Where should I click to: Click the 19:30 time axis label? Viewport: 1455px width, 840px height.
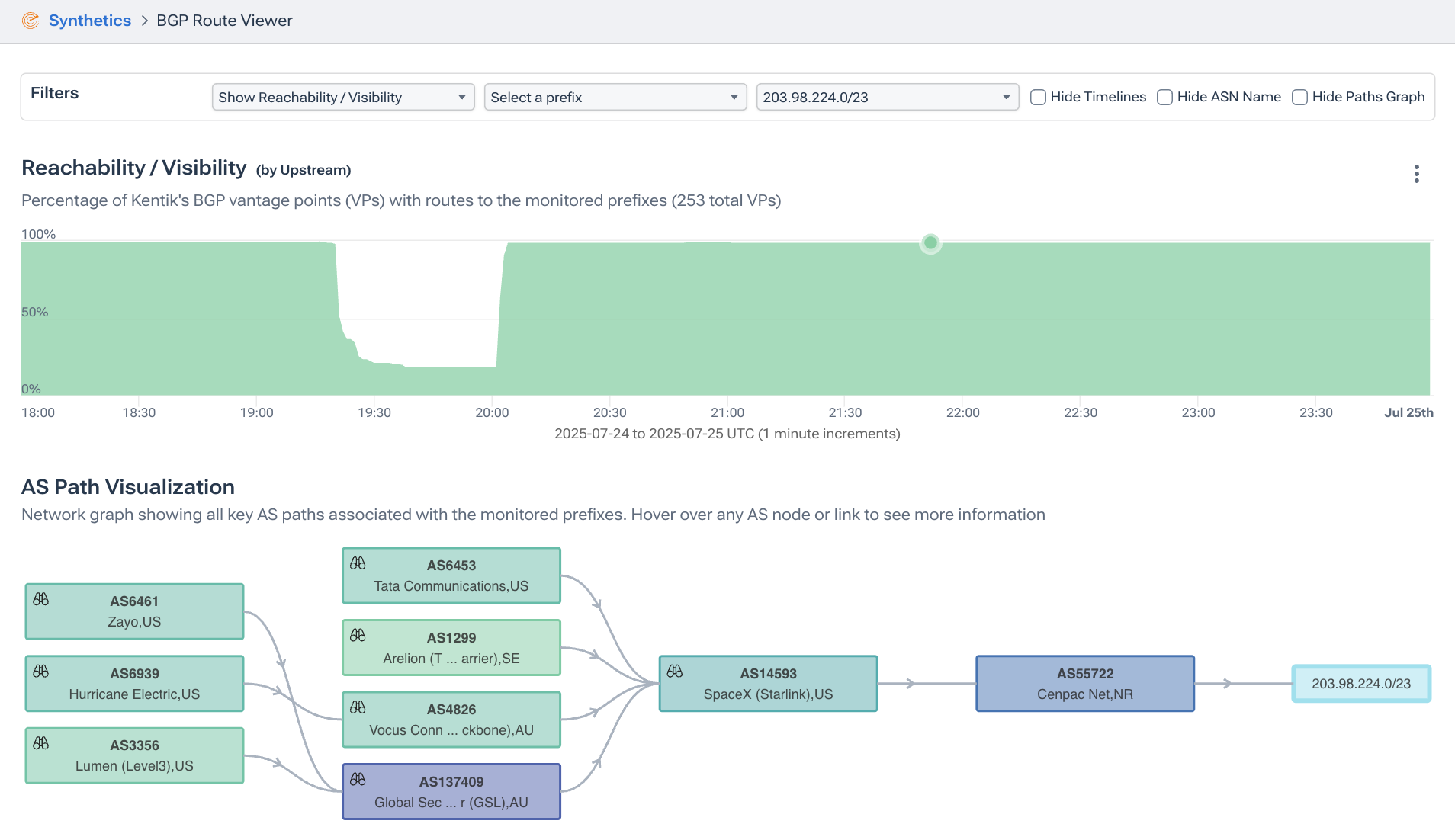(374, 412)
